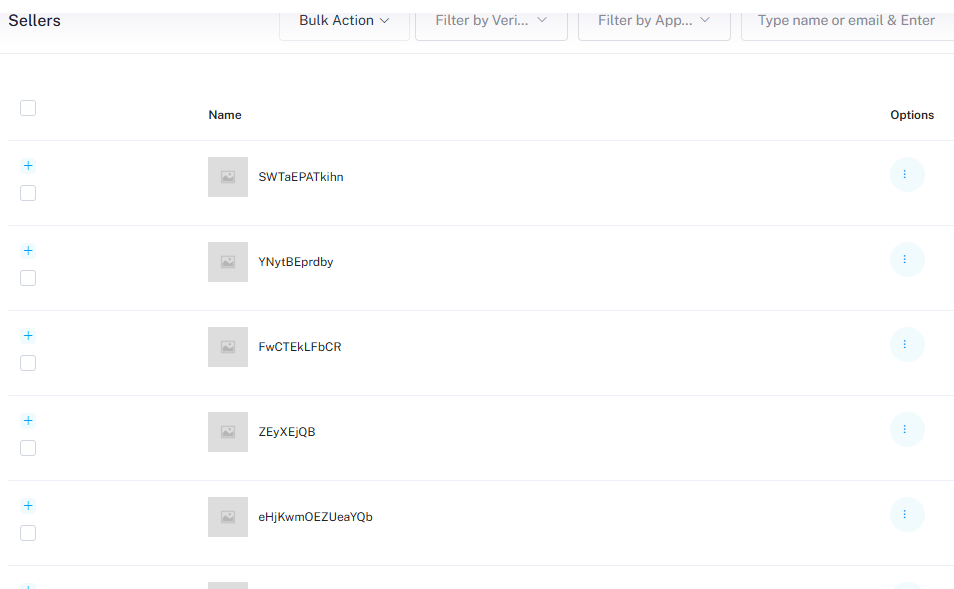954x589 pixels.
Task: Open options menu for seller eHjKwmOEZUeaYQb
Action: tap(906, 514)
